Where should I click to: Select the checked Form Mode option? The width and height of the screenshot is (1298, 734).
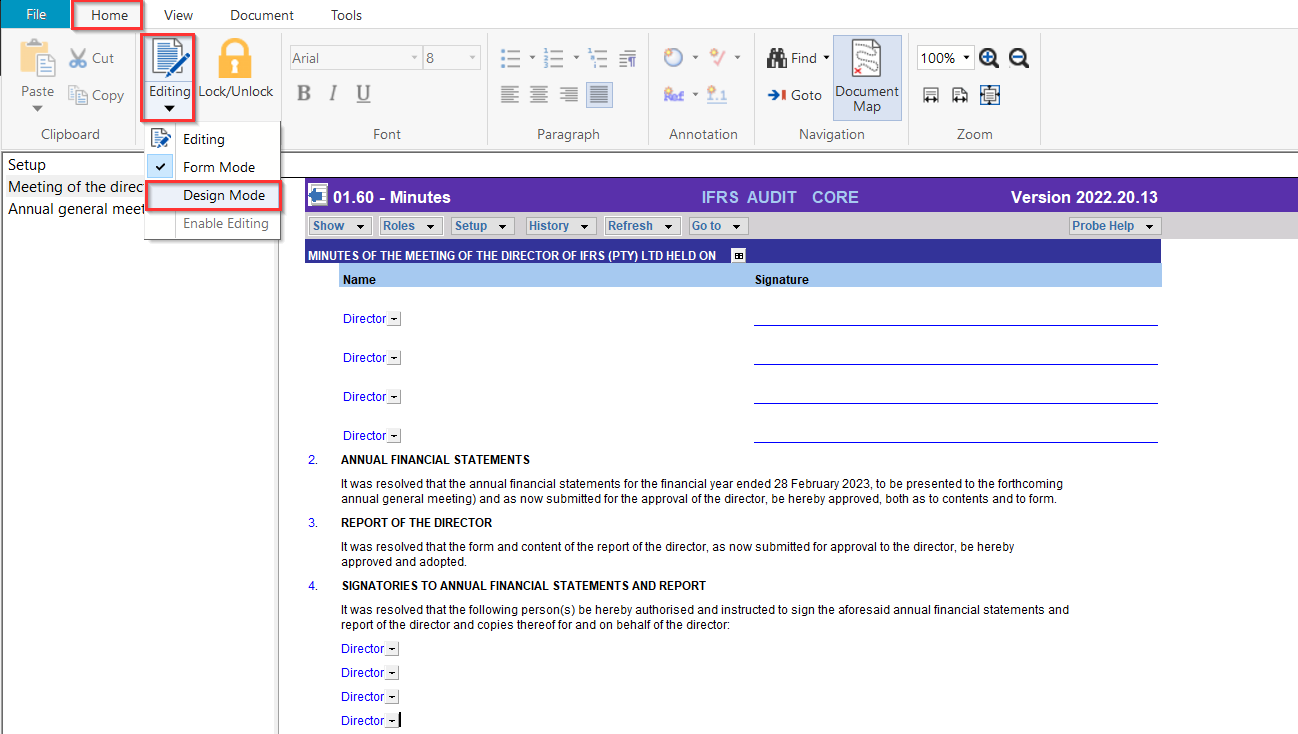218,167
